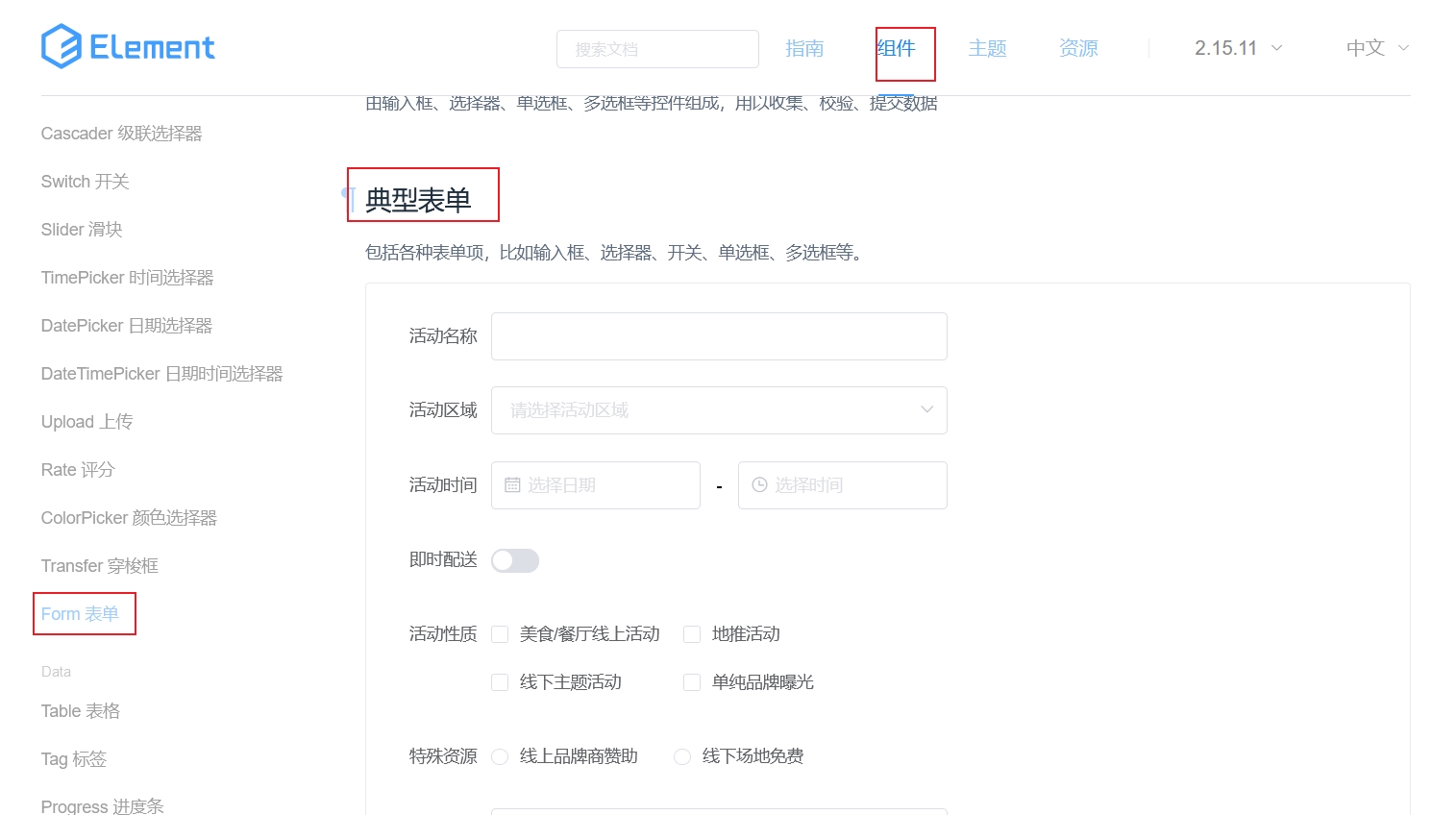Toggle the 即时配送 switch

pyautogui.click(x=515, y=560)
